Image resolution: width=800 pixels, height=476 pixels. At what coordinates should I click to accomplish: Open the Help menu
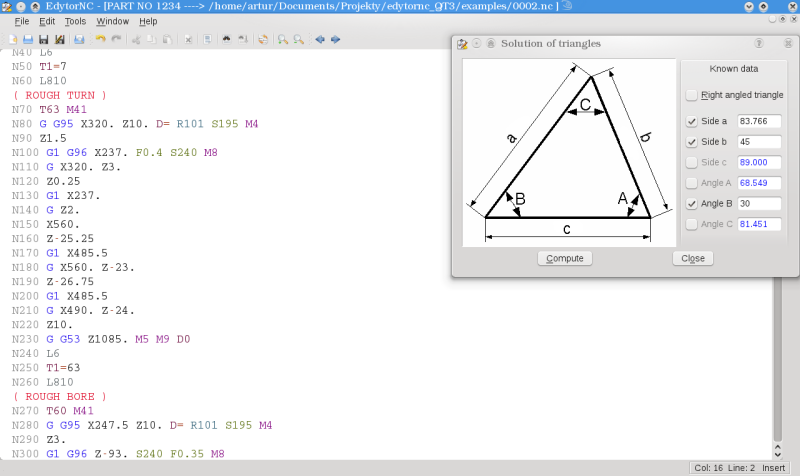pos(148,21)
